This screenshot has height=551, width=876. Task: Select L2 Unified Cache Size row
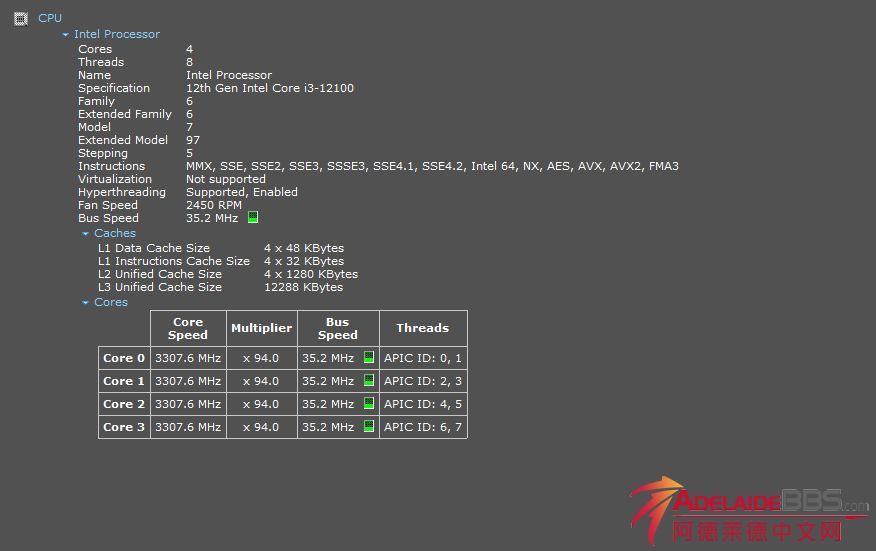coord(228,274)
